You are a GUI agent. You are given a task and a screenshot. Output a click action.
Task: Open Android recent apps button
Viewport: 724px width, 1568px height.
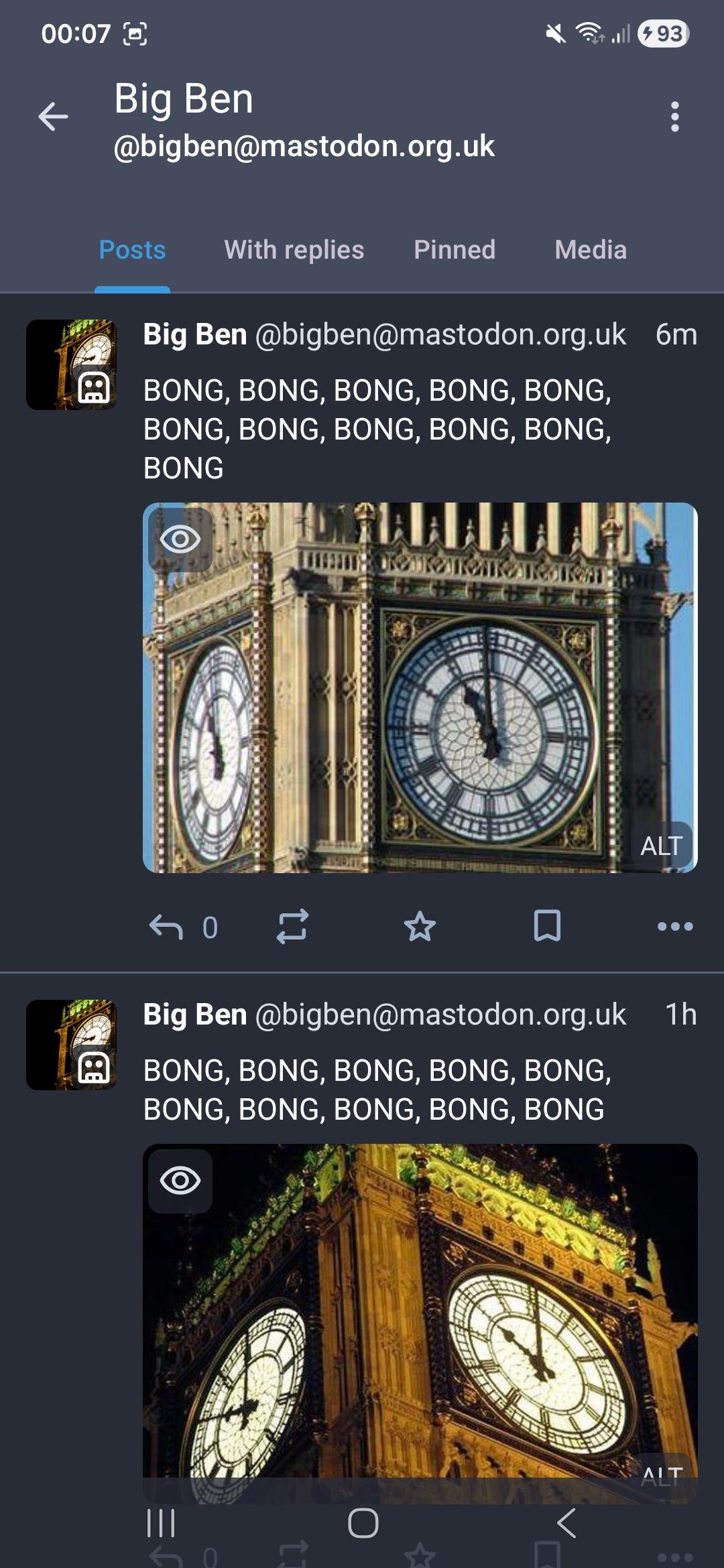tap(161, 1523)
